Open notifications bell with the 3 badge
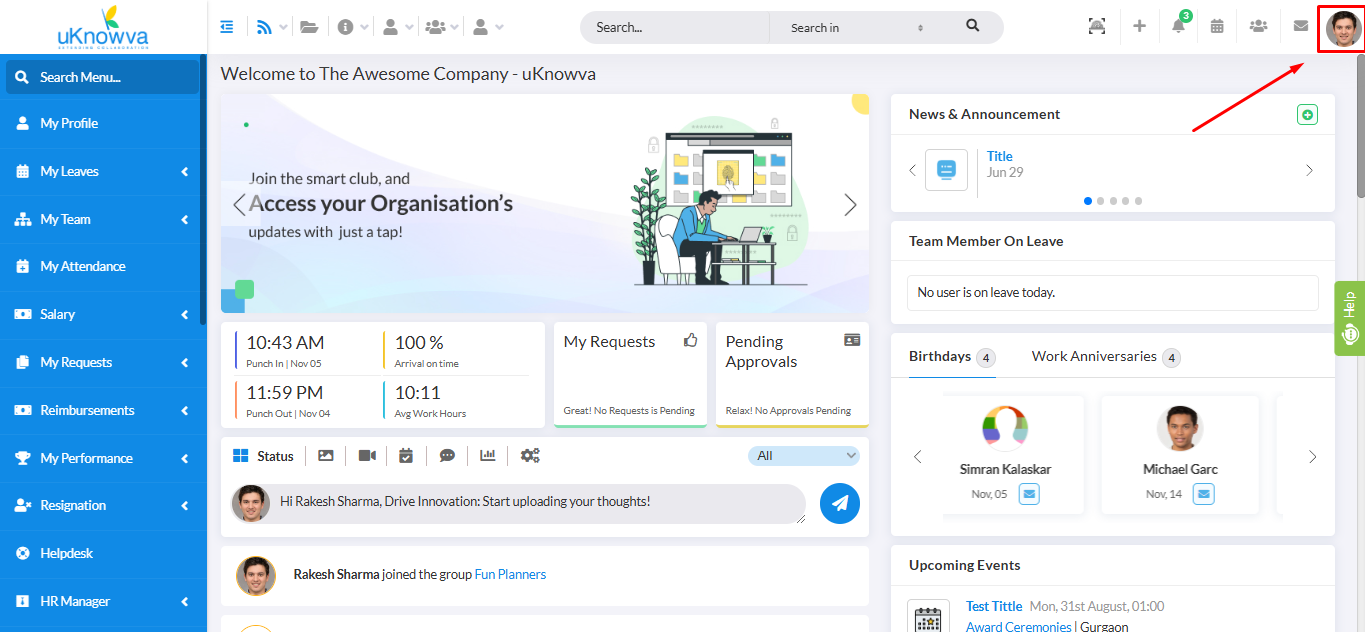Viewport: 1365px width, 632px height. pyautogui.click(x=1179, y=27)
